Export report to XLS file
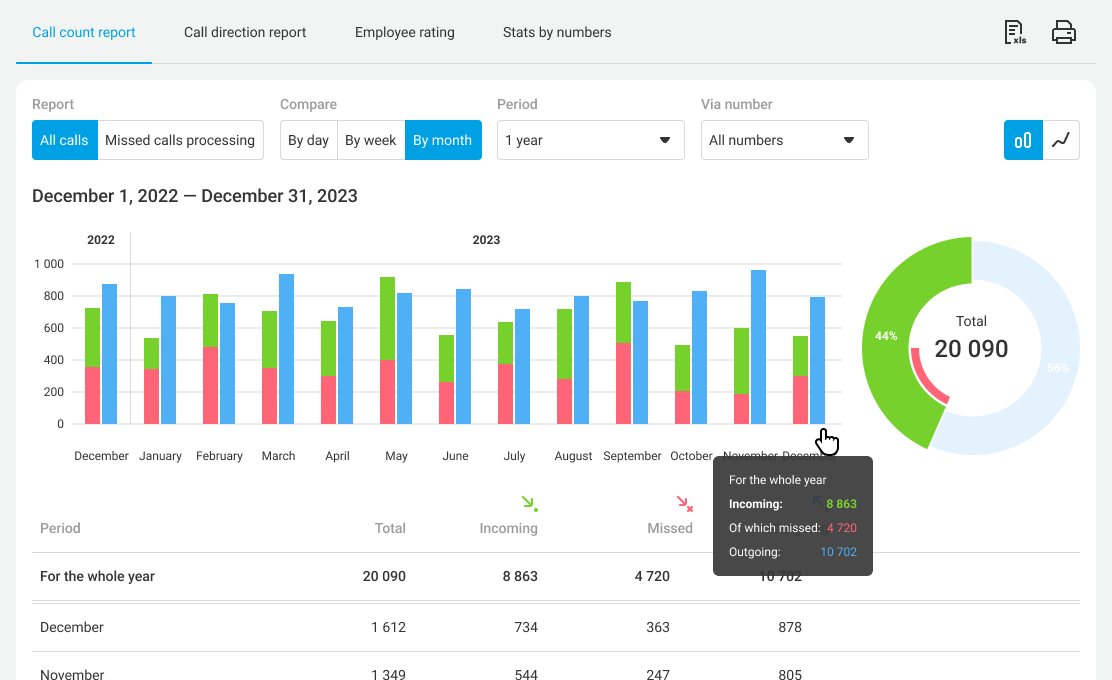Image resolution: width=1112 pixels, height=680 pixels. tap(1015, 33)
